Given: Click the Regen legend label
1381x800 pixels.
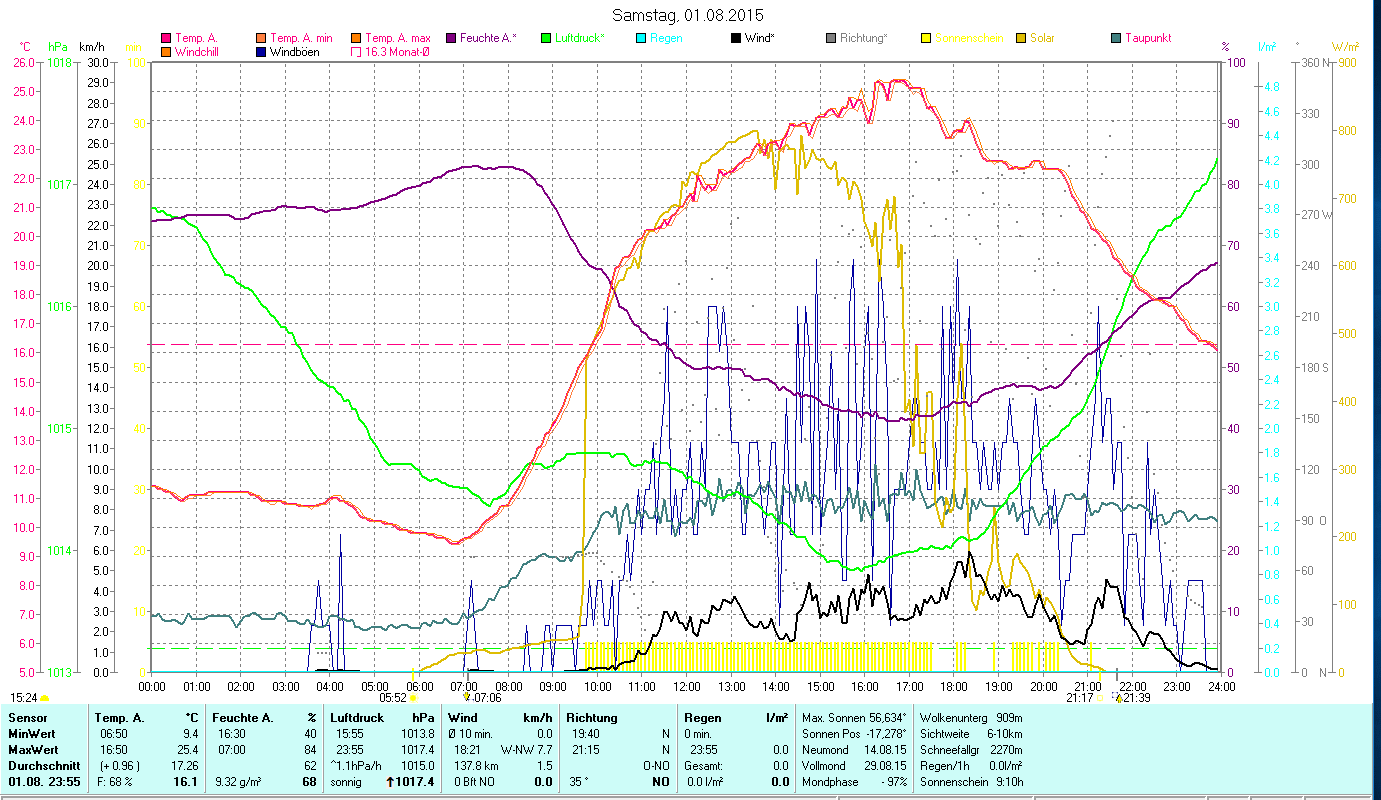Looking at the screenshot, I should tap(667, 38).
